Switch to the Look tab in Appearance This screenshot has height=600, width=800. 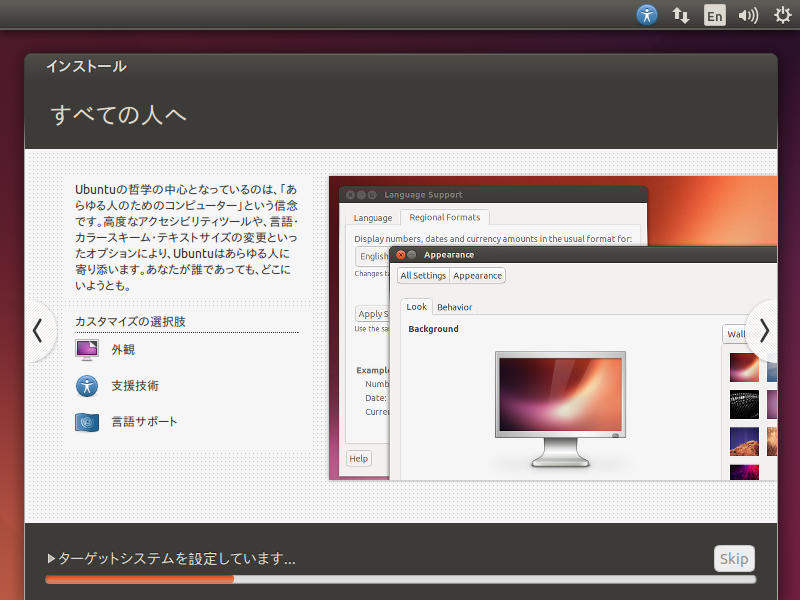click(416, 307)
